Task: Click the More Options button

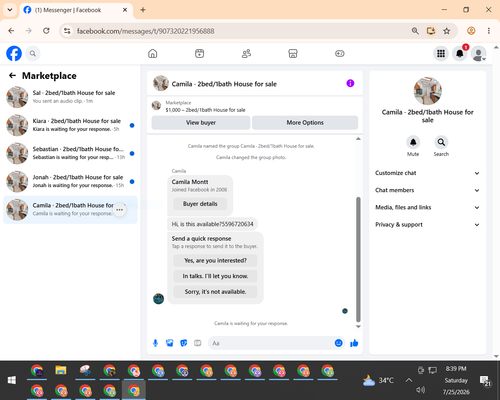Action: tap(305, 123)
